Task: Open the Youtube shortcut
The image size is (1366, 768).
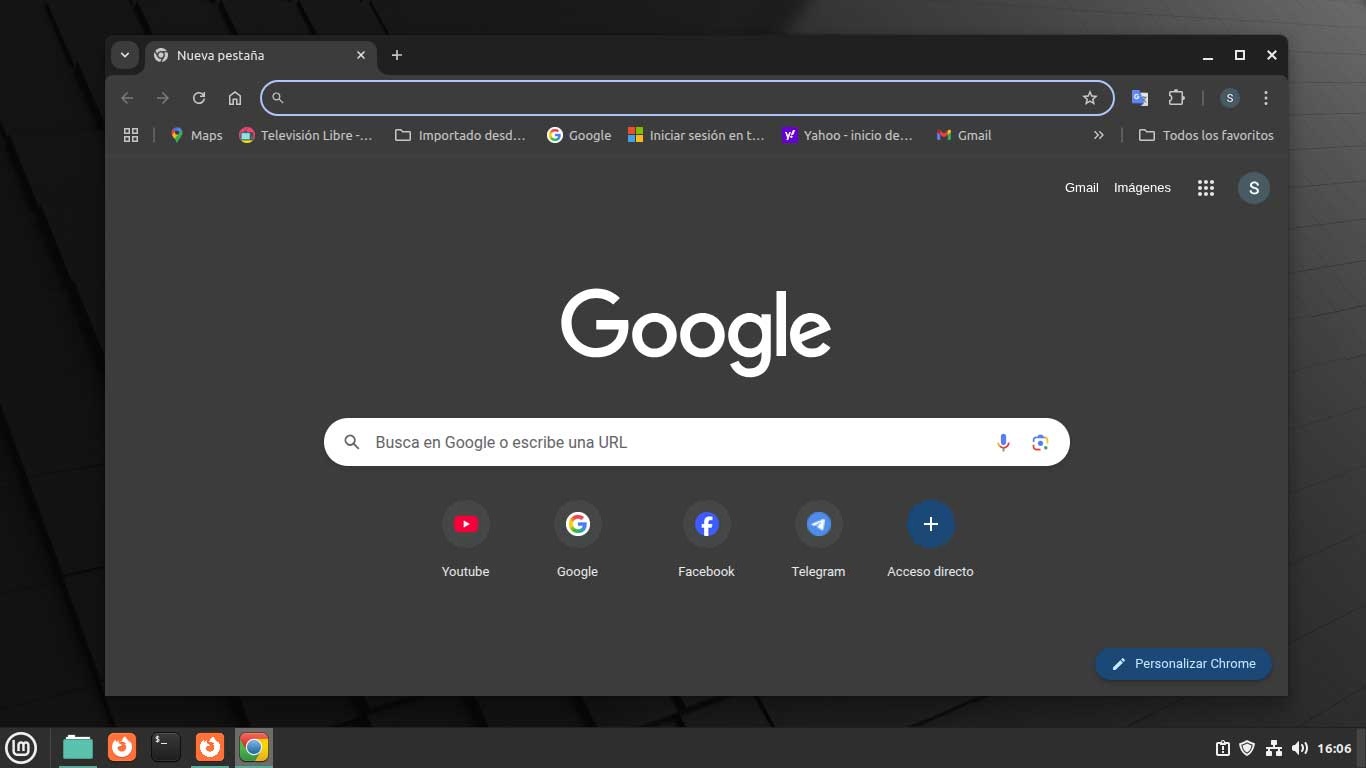Action: 466,541
